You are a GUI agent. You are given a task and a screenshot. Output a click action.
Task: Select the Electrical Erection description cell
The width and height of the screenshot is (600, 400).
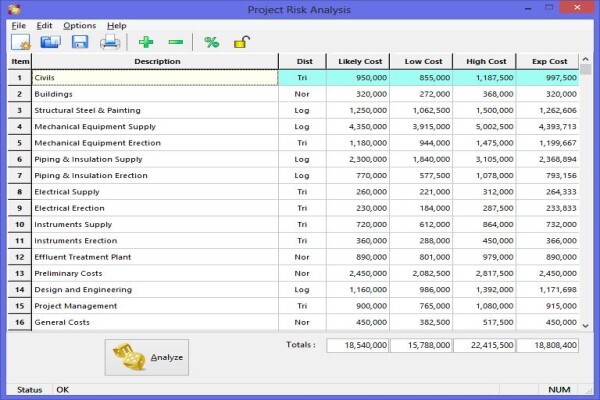point(155,208)
